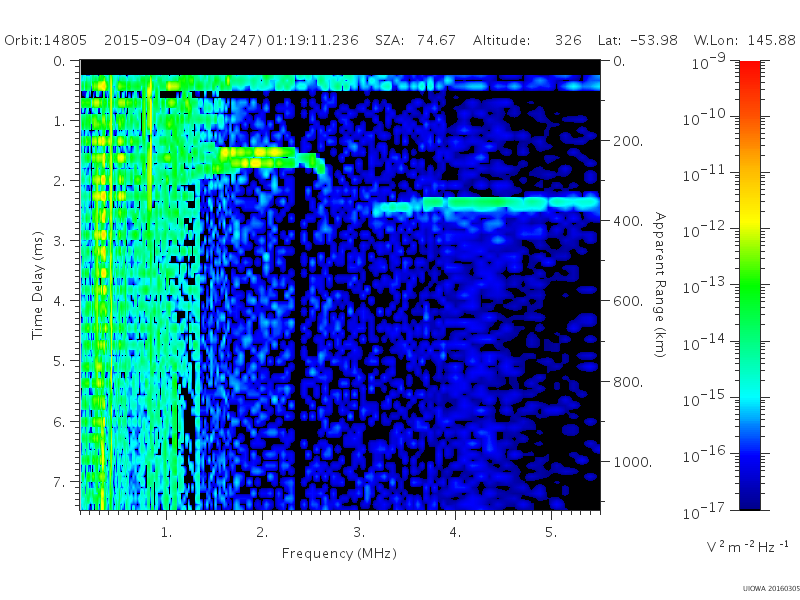
Task: Click the 5. tick on frequency axis
Action: pos(551,532)
